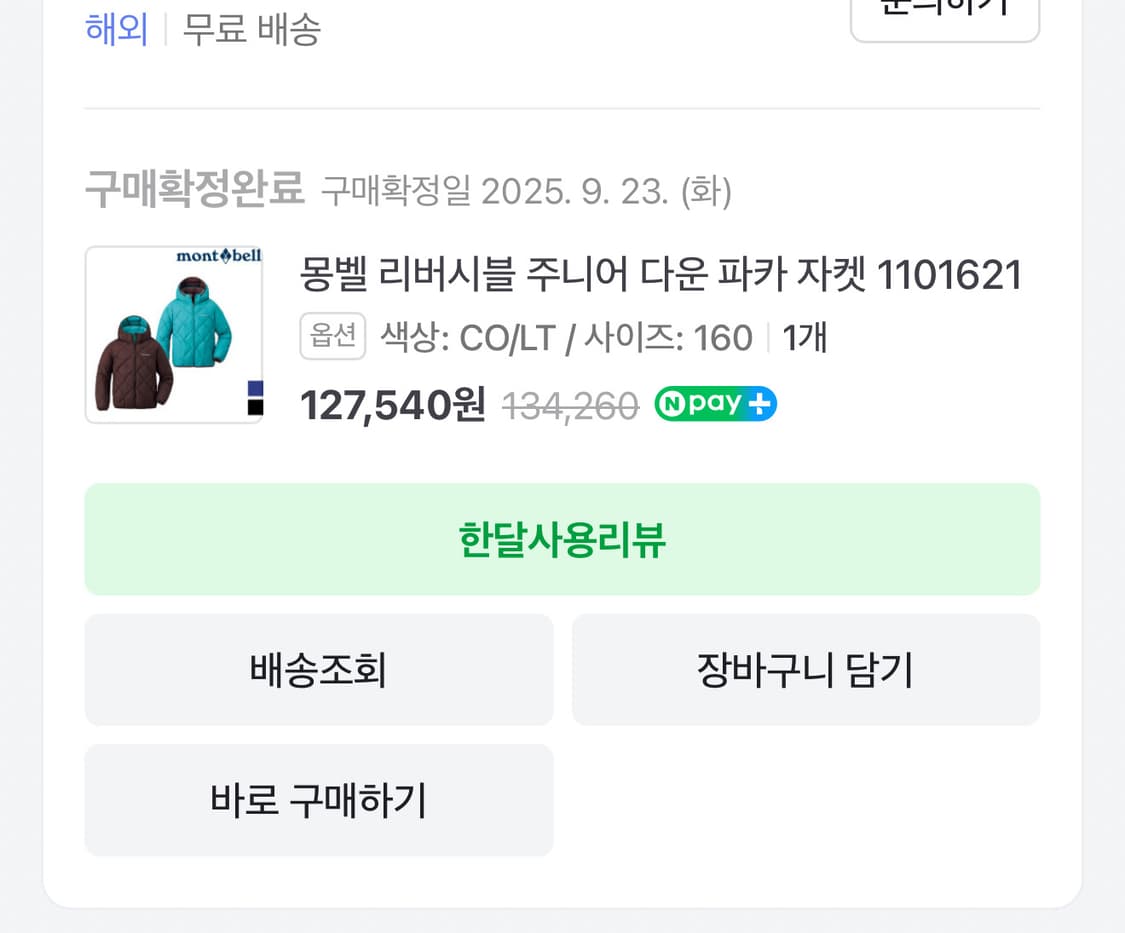Click the discounted price 127,540원
Screen dimensions: 1125x933
391,404
